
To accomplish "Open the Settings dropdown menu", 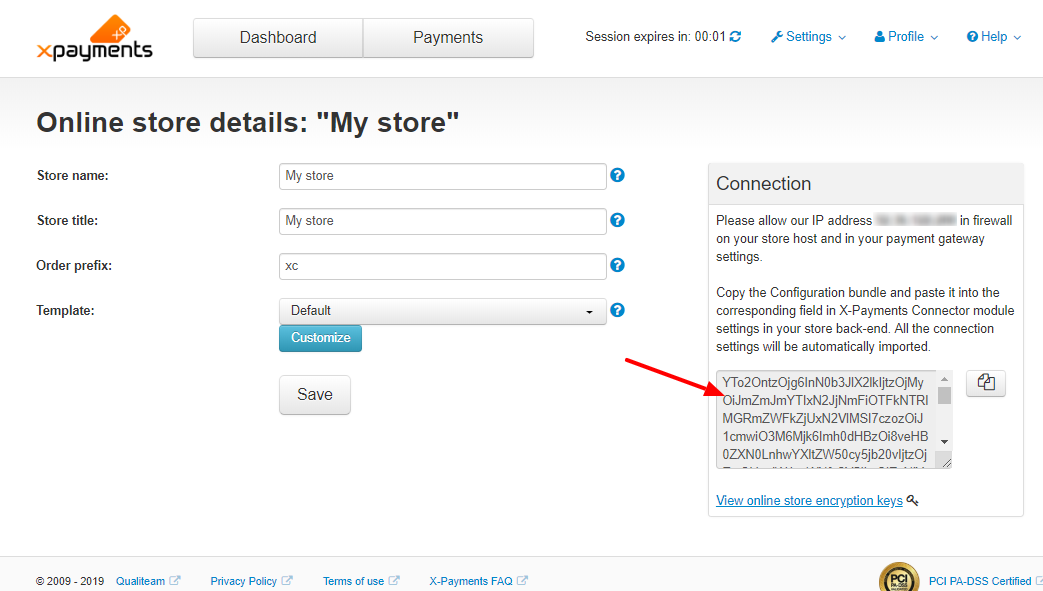I will pyautogui.click(x=808, y=37).
